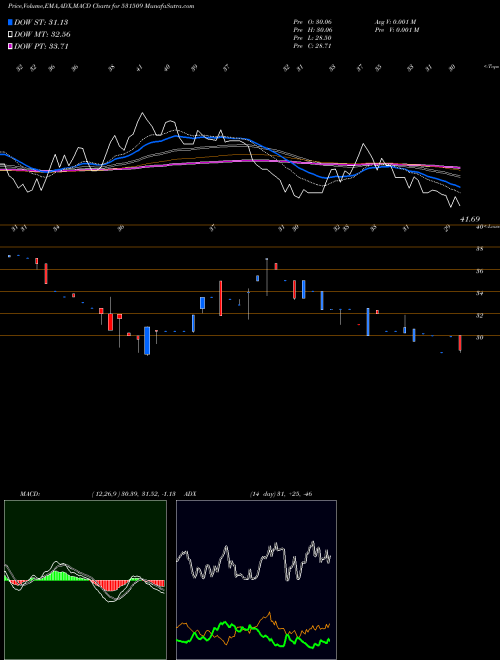Click the 'Pre L: 28.50' value
Screen dimensions: 500x660
click(x=313, y=38)
